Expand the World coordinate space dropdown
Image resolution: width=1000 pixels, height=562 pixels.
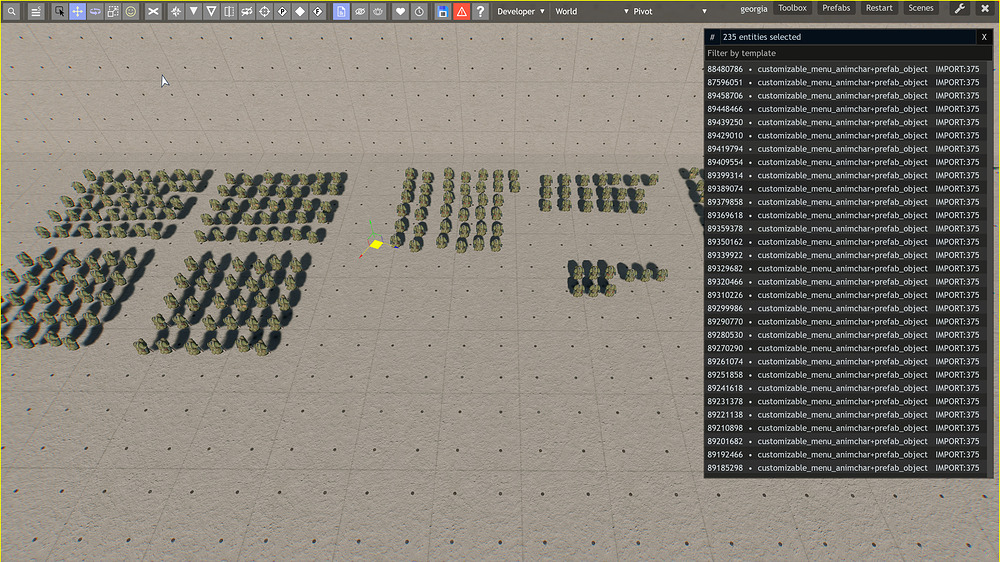[x=591, y=11]
